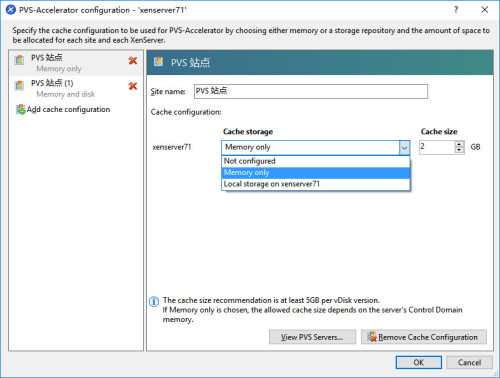Click the Cache size value field

tap(437, 147)
